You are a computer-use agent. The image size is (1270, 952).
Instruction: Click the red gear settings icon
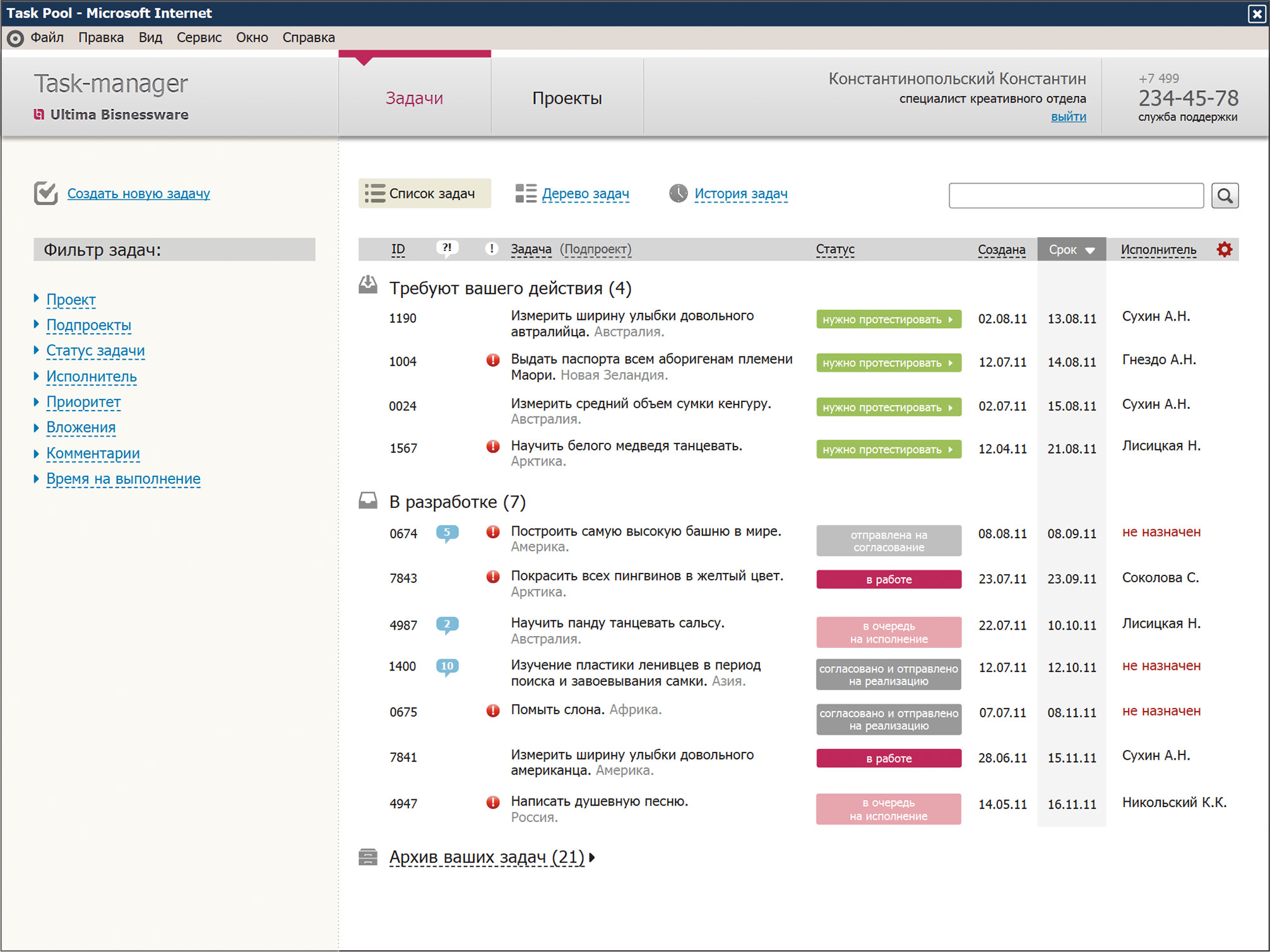coord(1224,249)
